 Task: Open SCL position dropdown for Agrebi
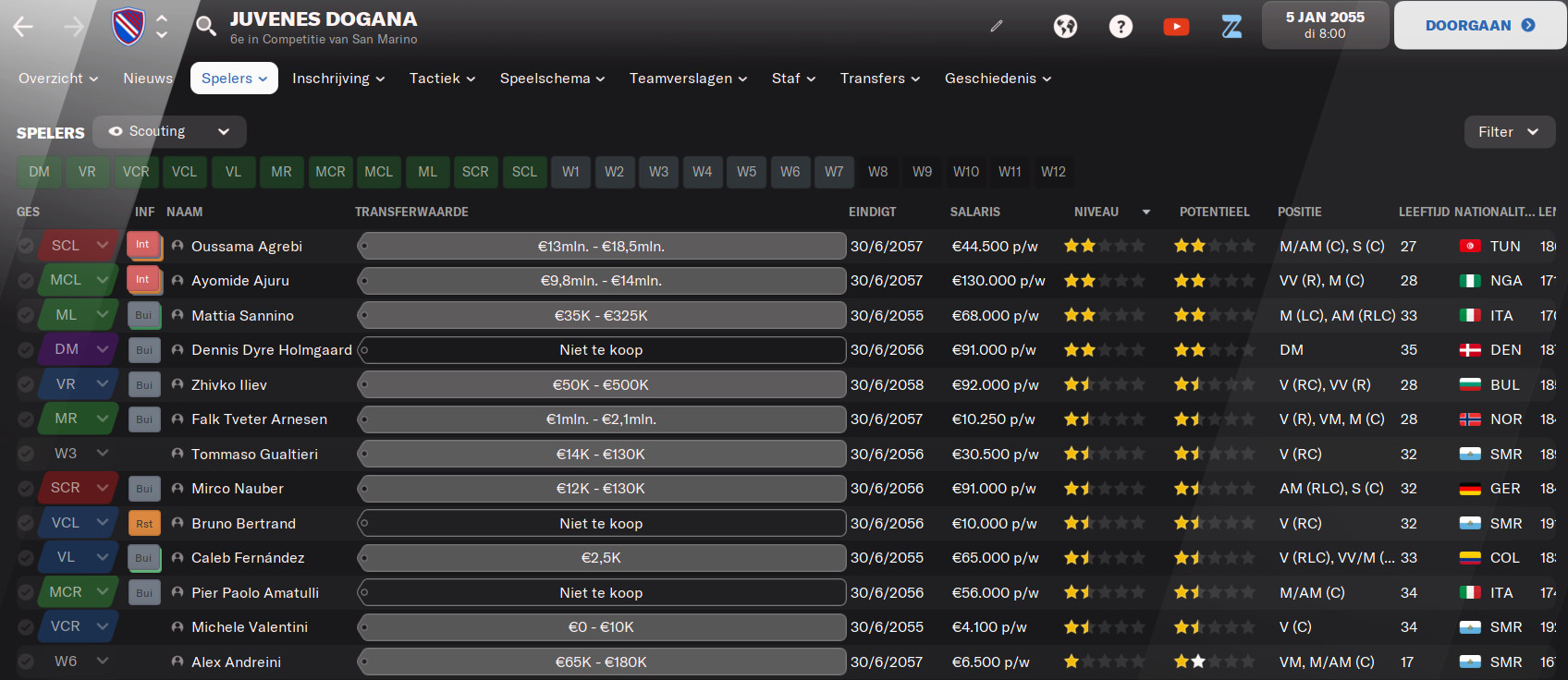[x=80, y=246]
